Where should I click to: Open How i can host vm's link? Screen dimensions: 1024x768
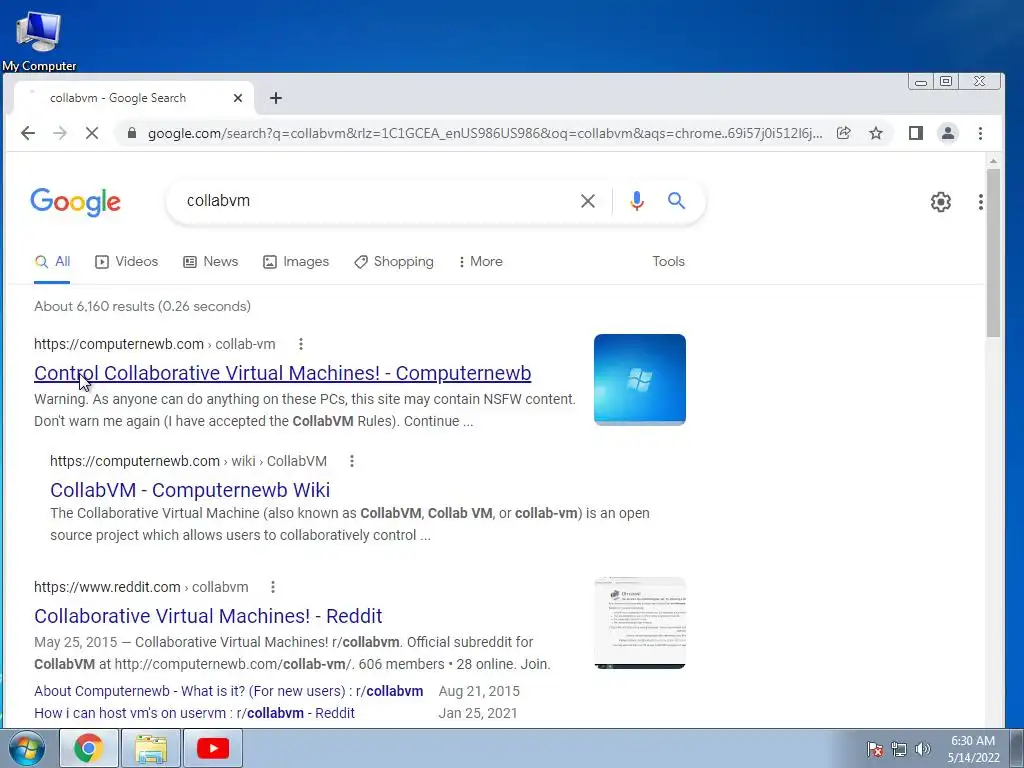point(194,713)
